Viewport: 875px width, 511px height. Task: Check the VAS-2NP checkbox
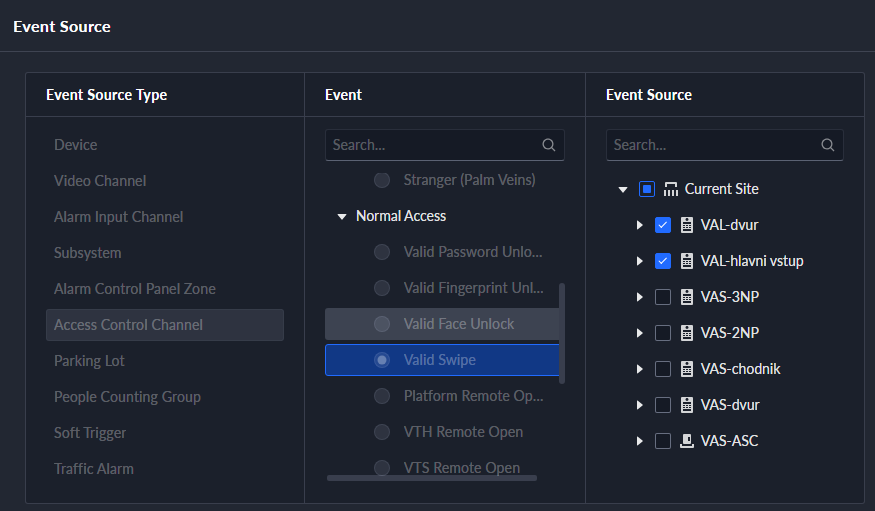pos(663,333)
